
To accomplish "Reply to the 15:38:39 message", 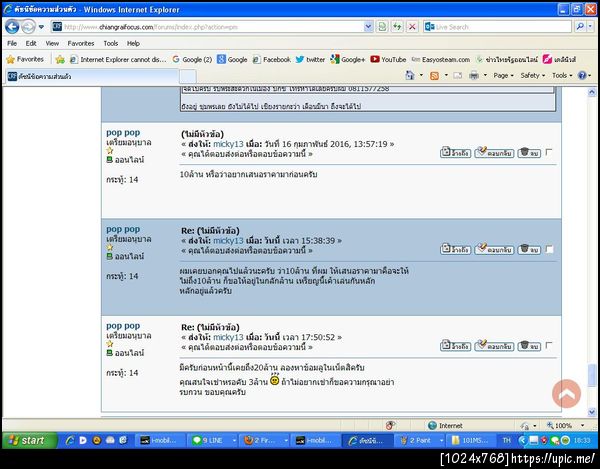I will point(494,249).
